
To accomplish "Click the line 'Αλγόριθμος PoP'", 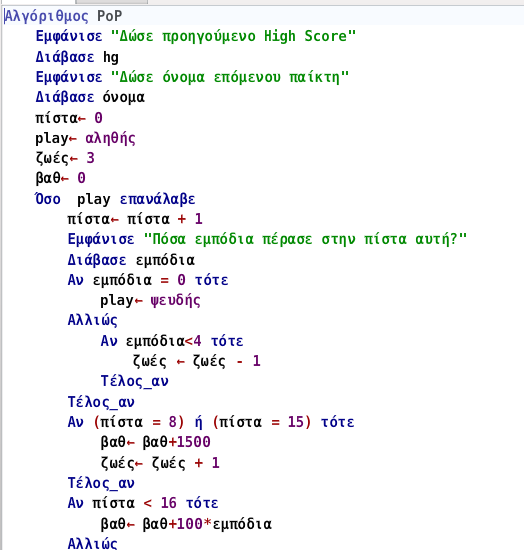I will coord(63,16).
